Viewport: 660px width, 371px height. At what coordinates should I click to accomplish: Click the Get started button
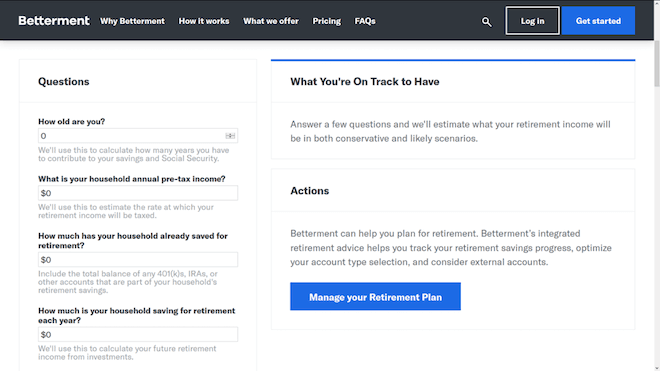pyautogui.click(x=598, y=21)
